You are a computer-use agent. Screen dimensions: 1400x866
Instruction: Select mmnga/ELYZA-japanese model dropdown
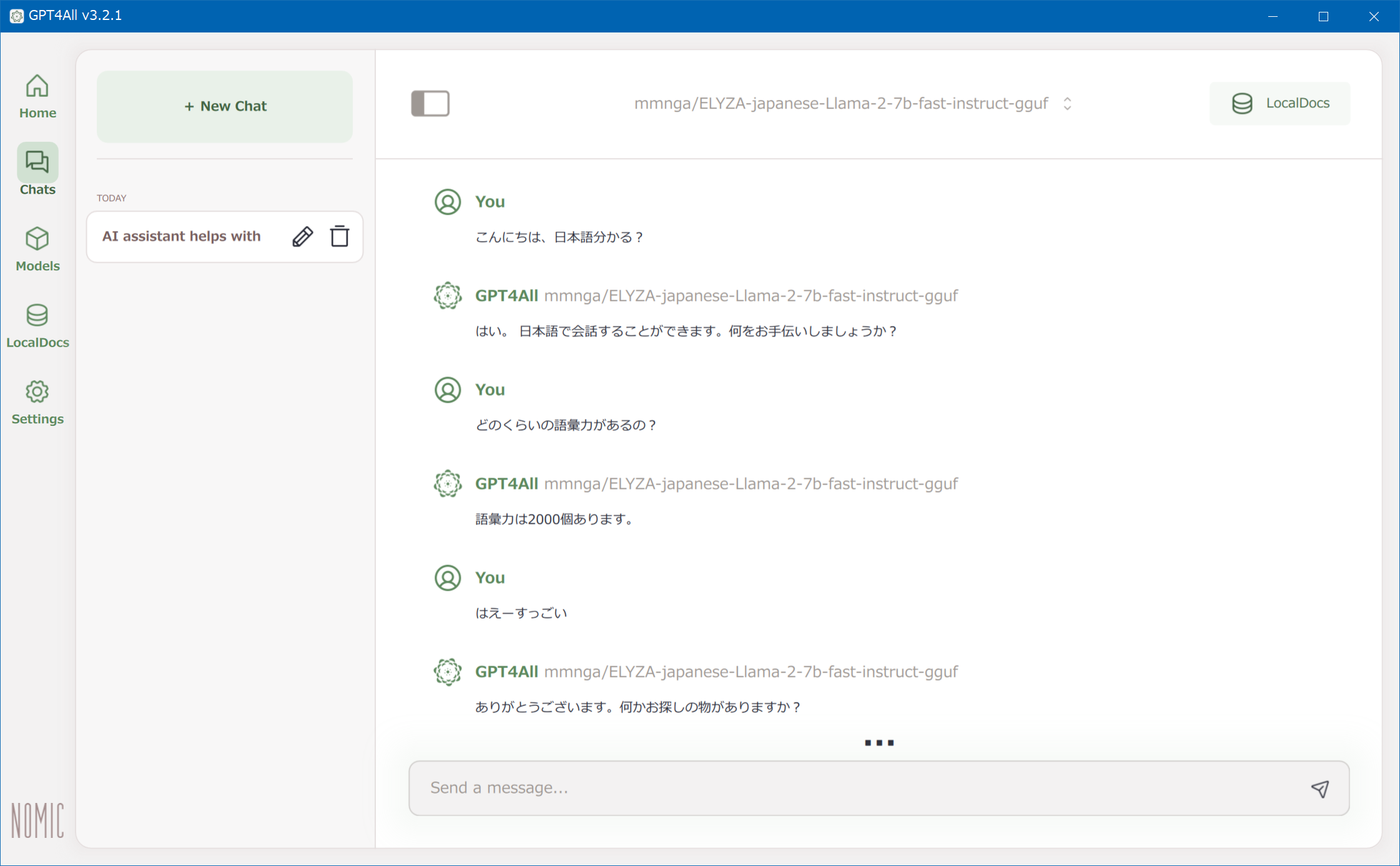pos(851,102)
